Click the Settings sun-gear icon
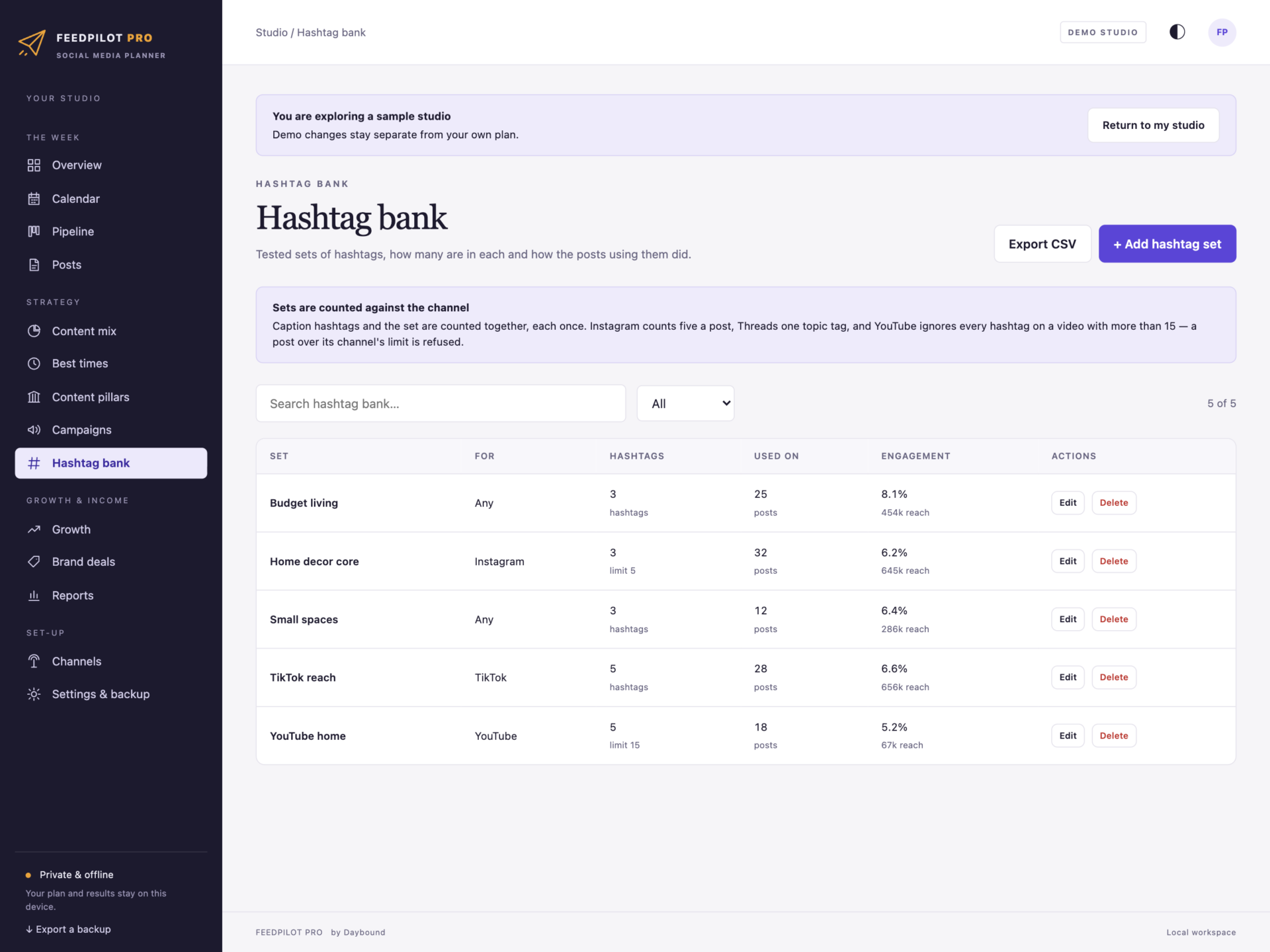The width and height of the screenshot is (1270, 952). (34, 694)
